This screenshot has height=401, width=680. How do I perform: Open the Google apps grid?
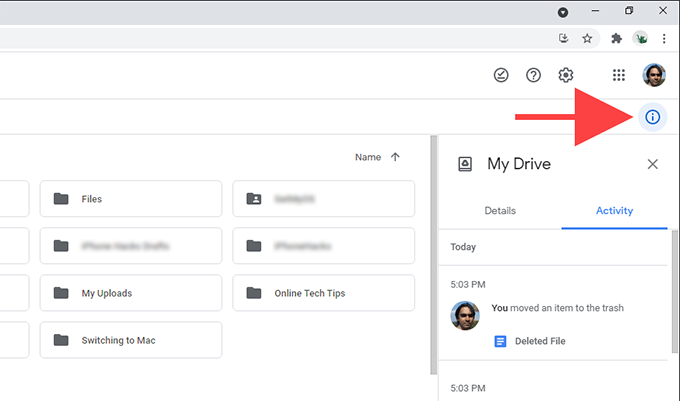[x=619, y=75]
